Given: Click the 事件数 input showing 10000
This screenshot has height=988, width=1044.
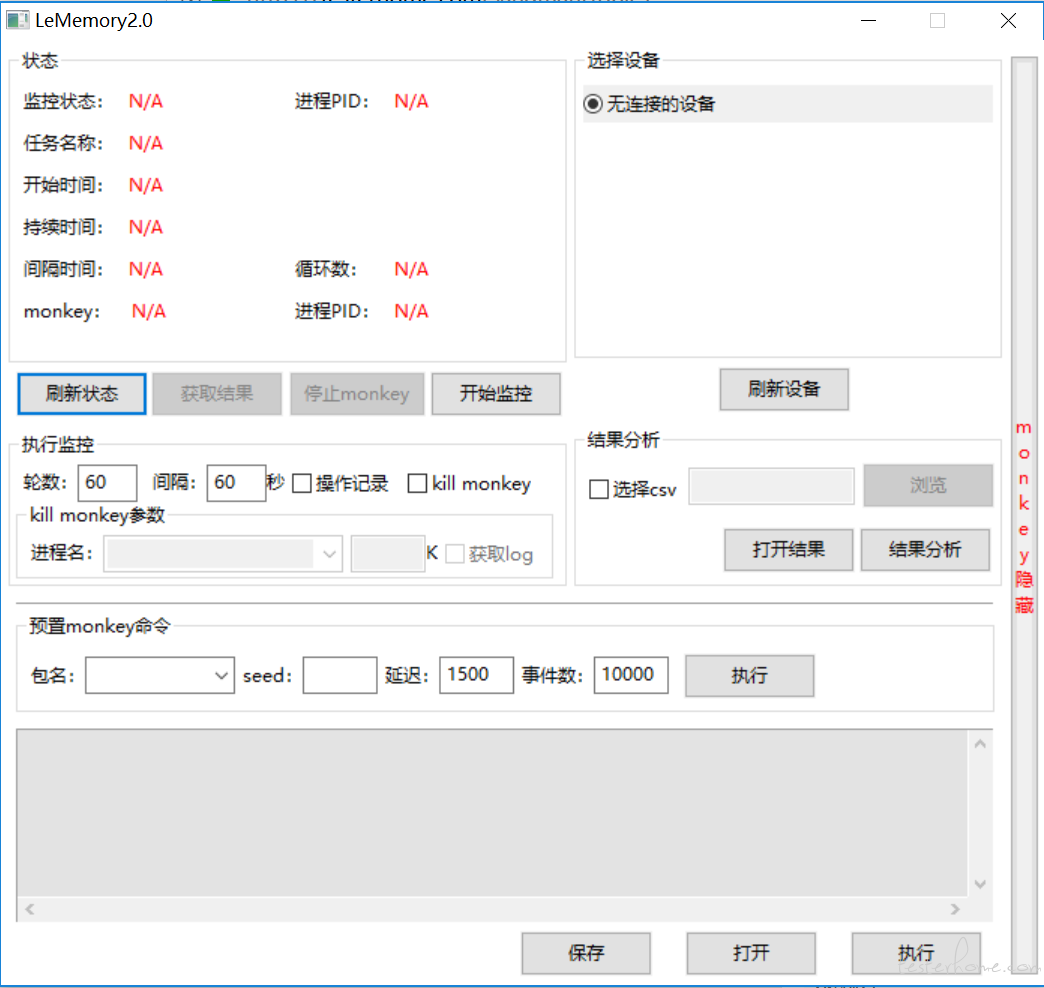Looking at the screenshot, I should point(631,675).
